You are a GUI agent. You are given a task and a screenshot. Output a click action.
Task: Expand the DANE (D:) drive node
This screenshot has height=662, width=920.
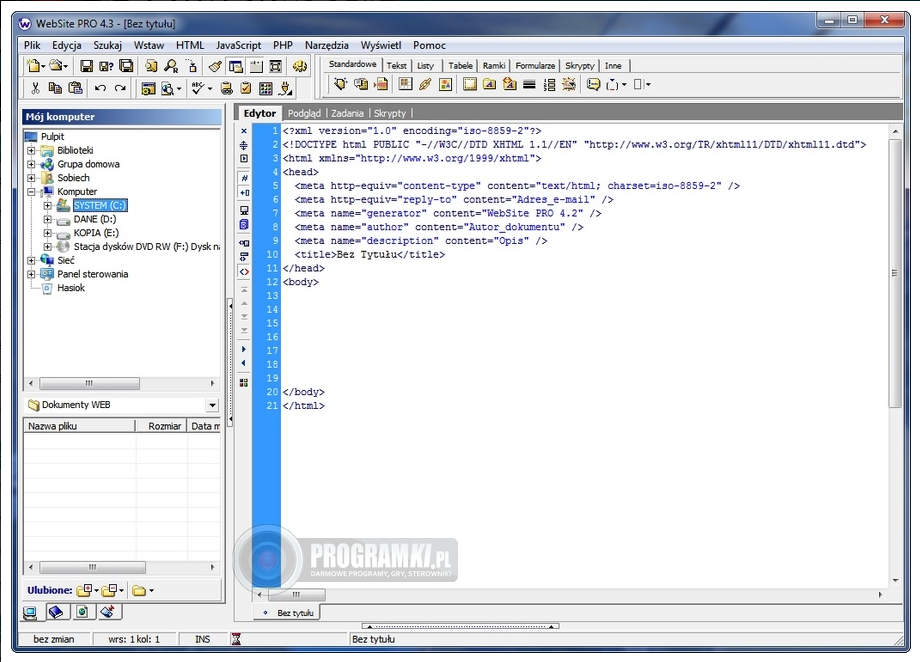point(48,219)
